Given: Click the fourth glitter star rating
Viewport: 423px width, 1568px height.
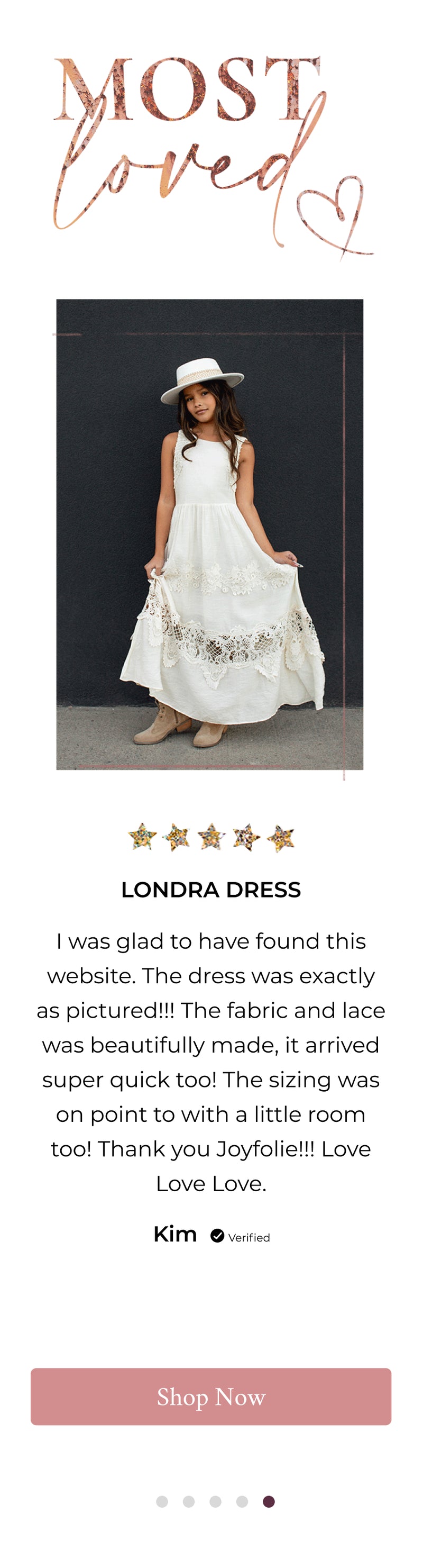Looking at the screenshot, I should [x=246, y=837].
